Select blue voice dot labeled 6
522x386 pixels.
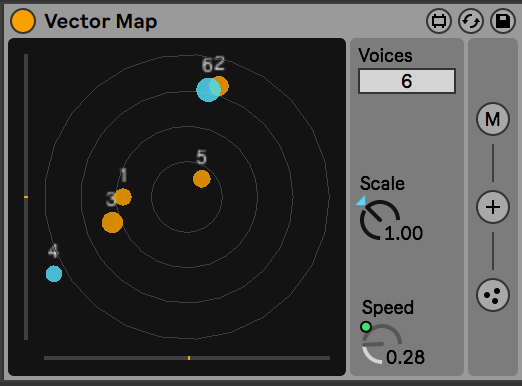click(x=207, y=90)
